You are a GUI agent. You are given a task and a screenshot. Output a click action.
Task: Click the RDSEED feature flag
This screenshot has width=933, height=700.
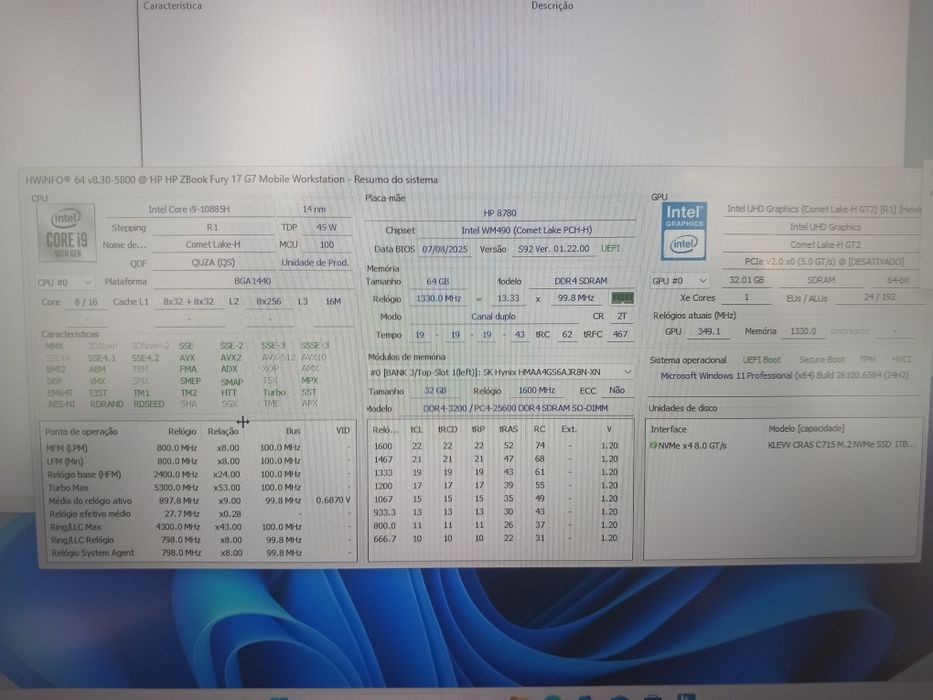point(149,404)
